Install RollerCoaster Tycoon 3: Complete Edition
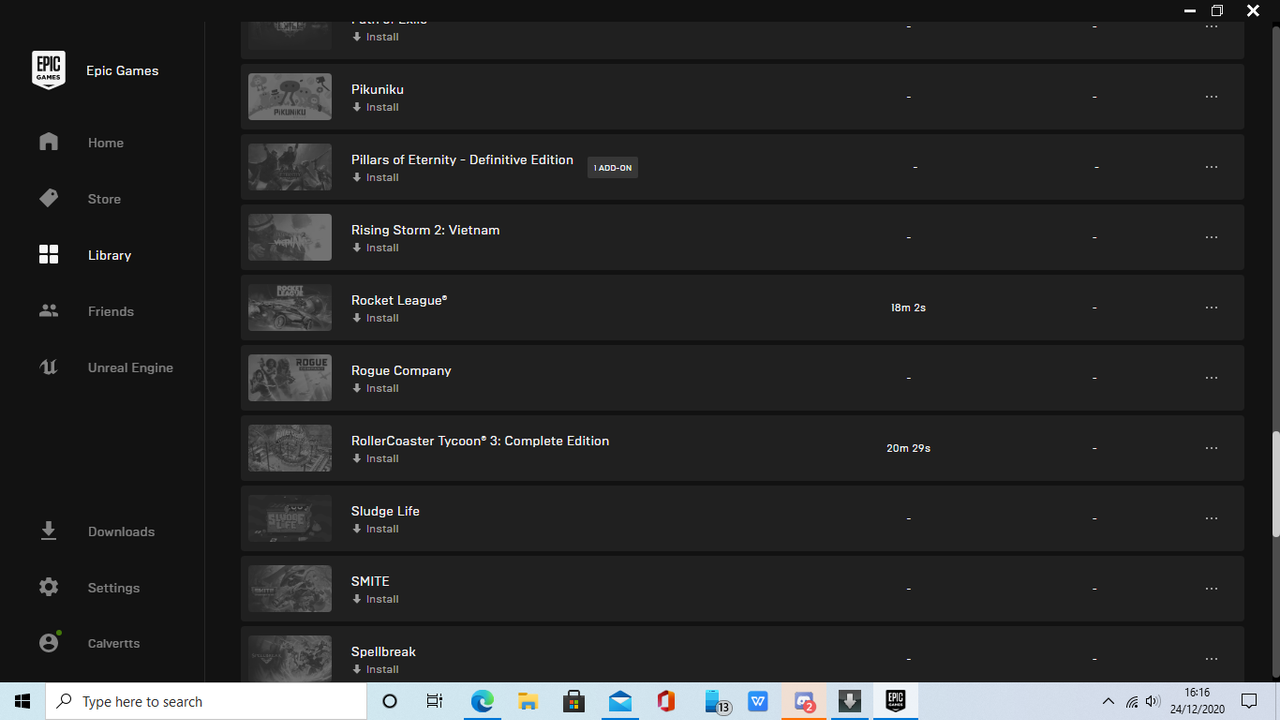The height and width of the screenshot is (720, 1280). (375, 458)
